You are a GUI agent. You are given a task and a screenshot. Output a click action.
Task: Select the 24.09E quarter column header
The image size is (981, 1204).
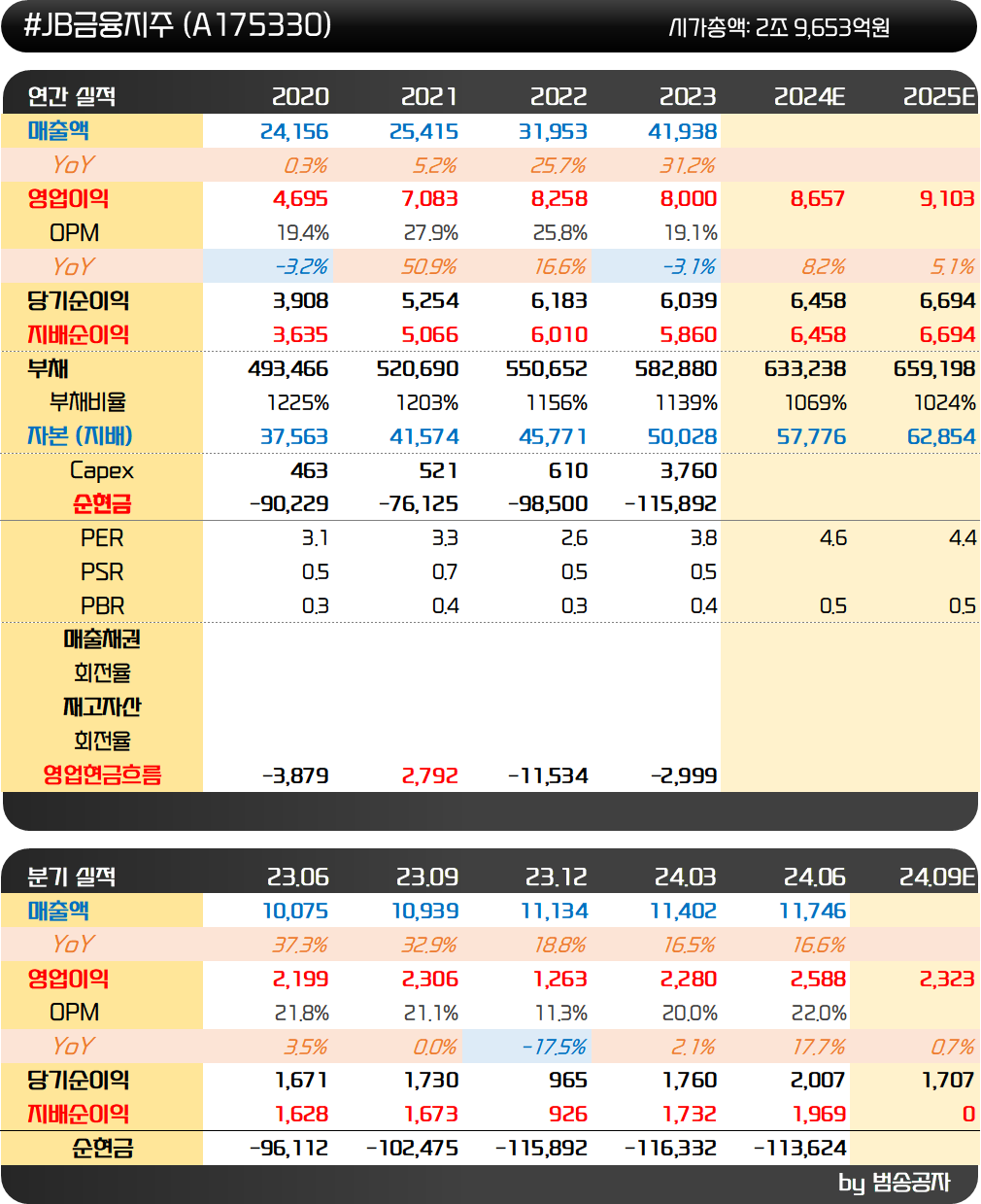937,877
